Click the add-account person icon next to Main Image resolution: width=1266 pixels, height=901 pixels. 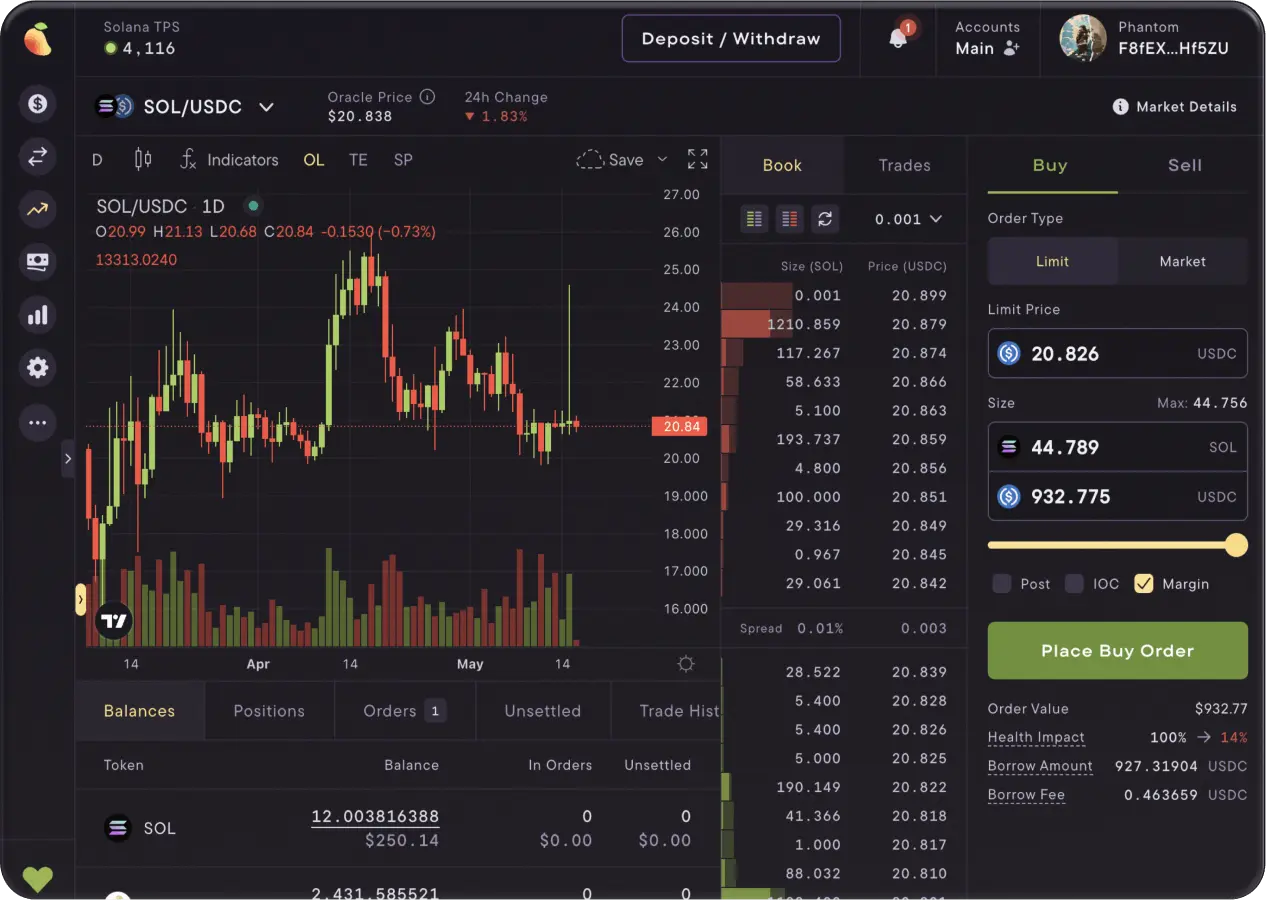click(1011, 48)
